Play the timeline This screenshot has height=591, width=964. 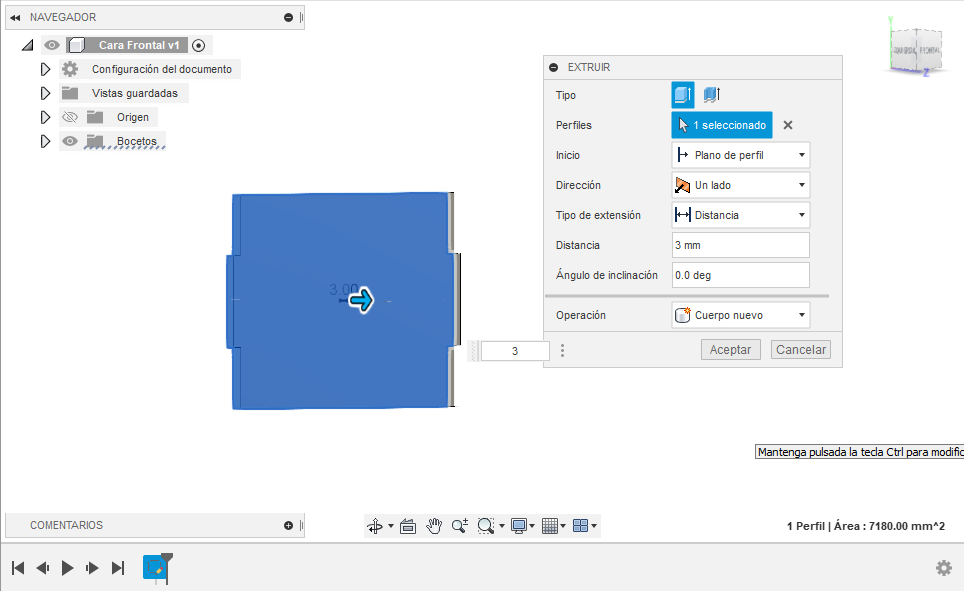68,568
